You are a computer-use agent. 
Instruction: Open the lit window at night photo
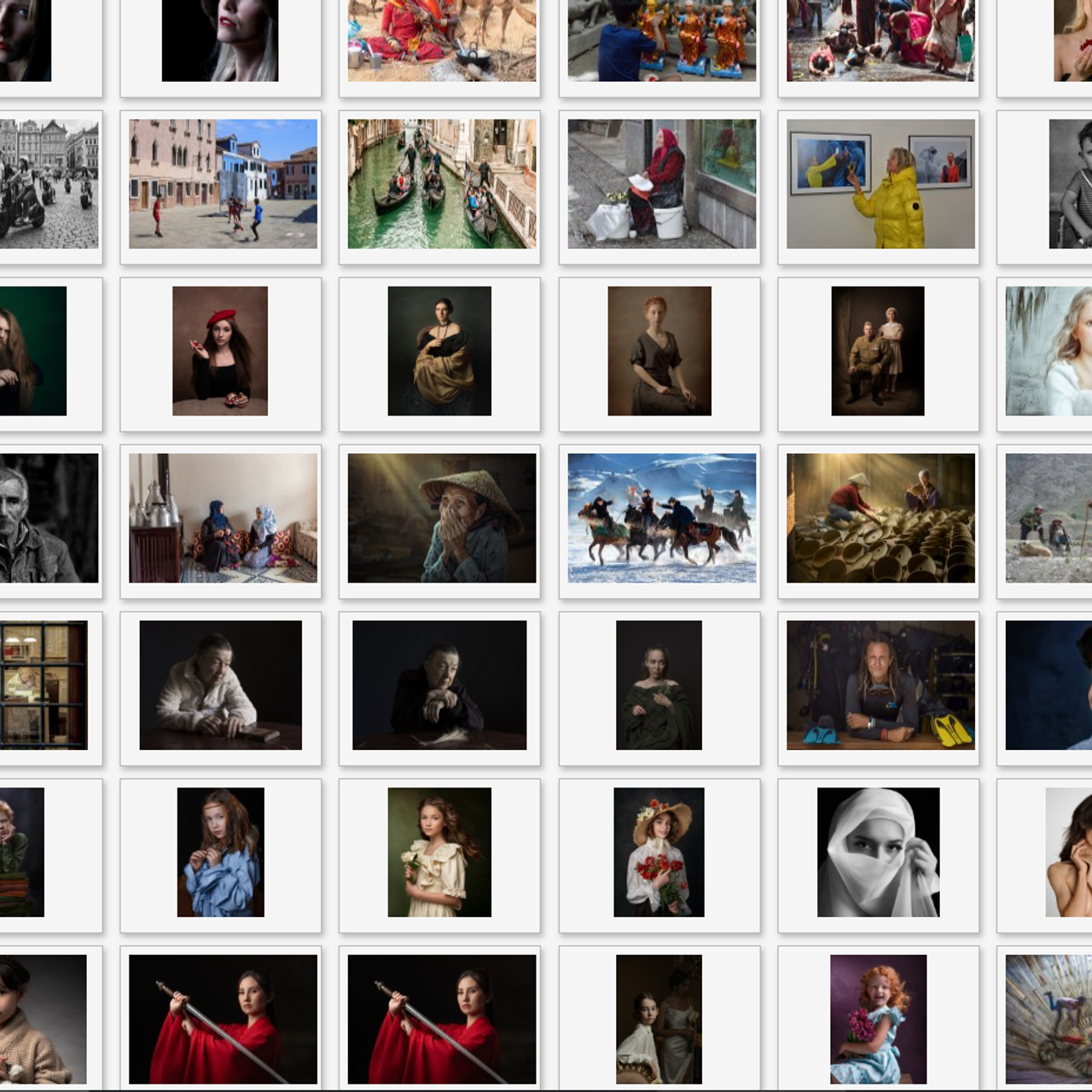click(x=44, y=686)
